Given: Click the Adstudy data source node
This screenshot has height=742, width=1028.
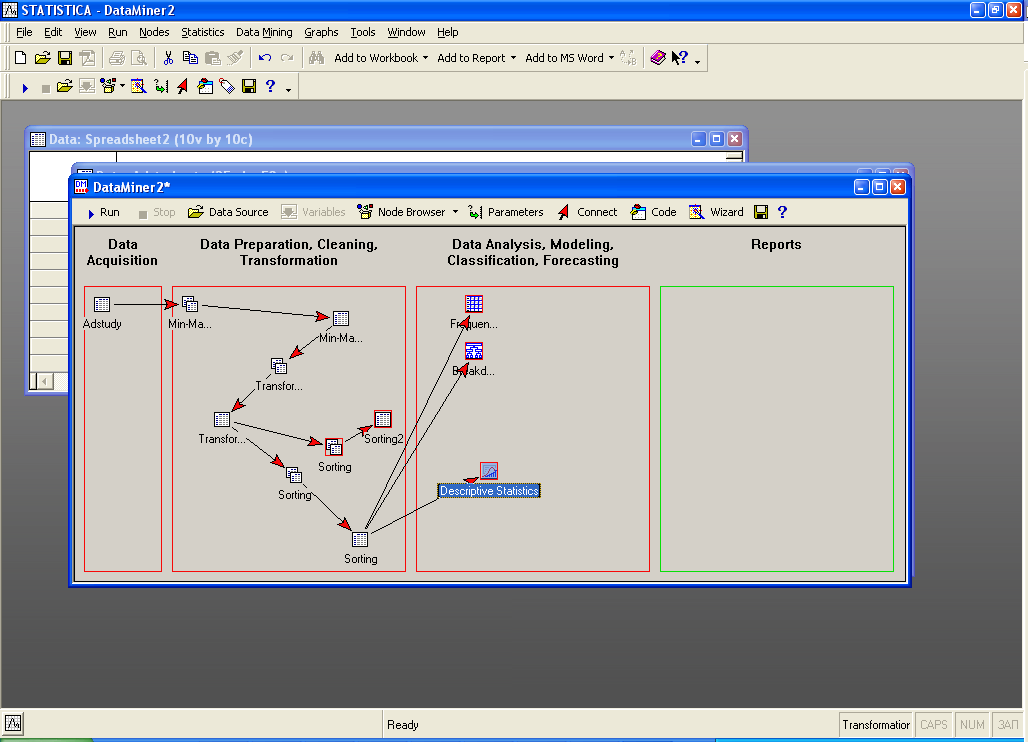Looking at the screenshot, I should [x=102, y=305].
